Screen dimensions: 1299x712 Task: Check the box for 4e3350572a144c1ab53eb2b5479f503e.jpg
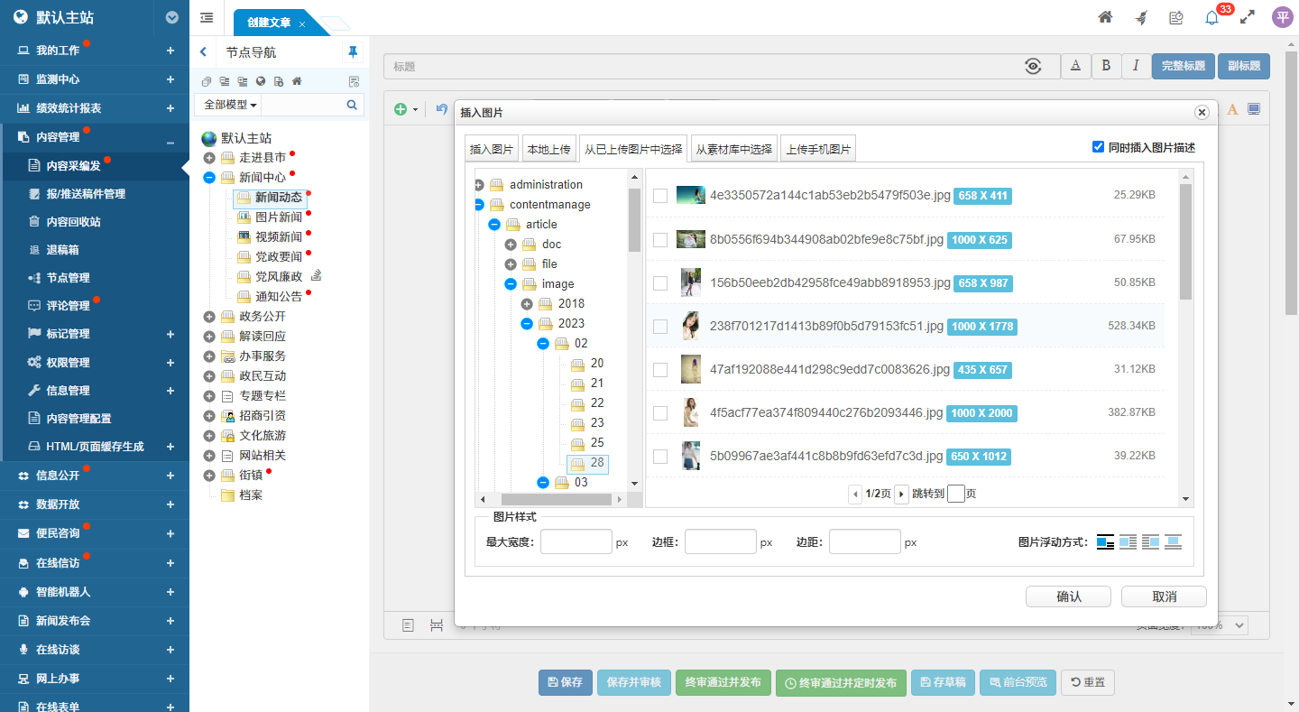click(x=660, y=196)
